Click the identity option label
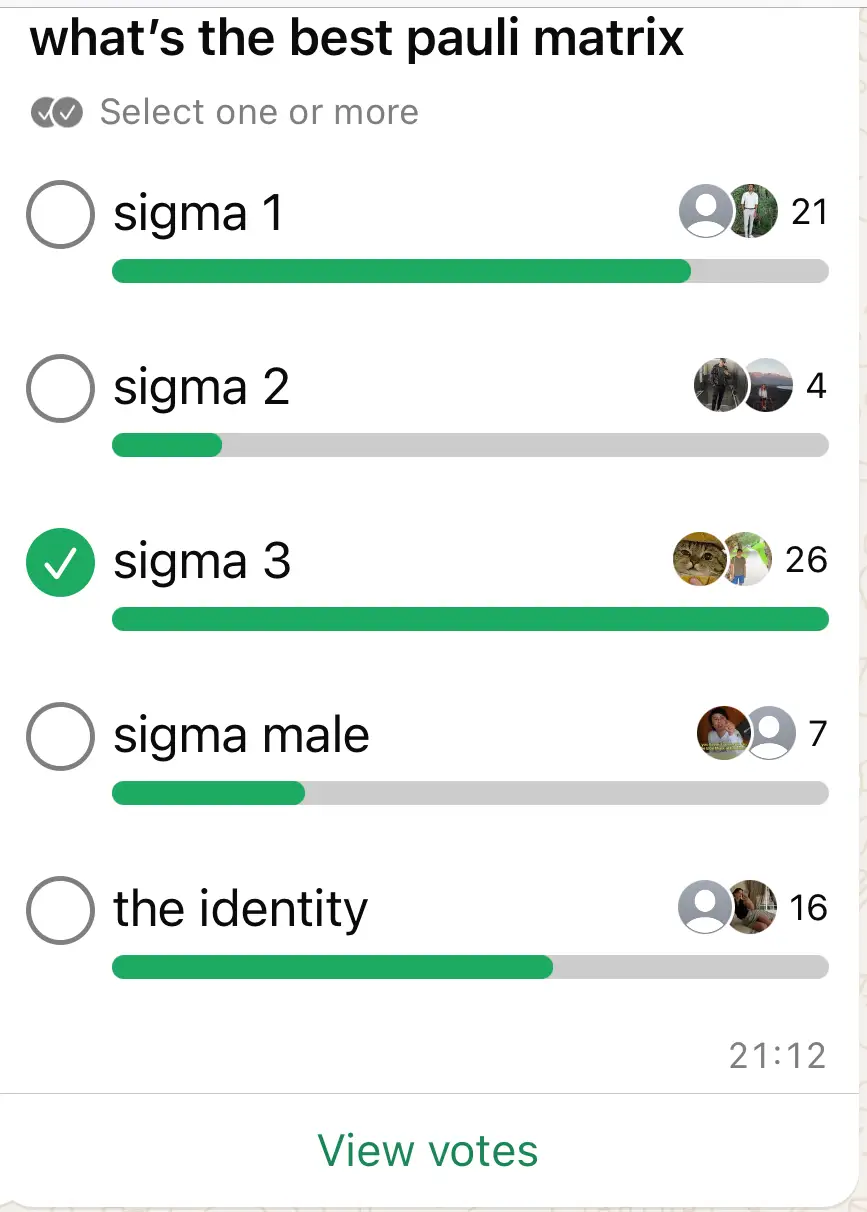Image resolution: width=867 pixels, height=1212 pixels. pos(240,909)
